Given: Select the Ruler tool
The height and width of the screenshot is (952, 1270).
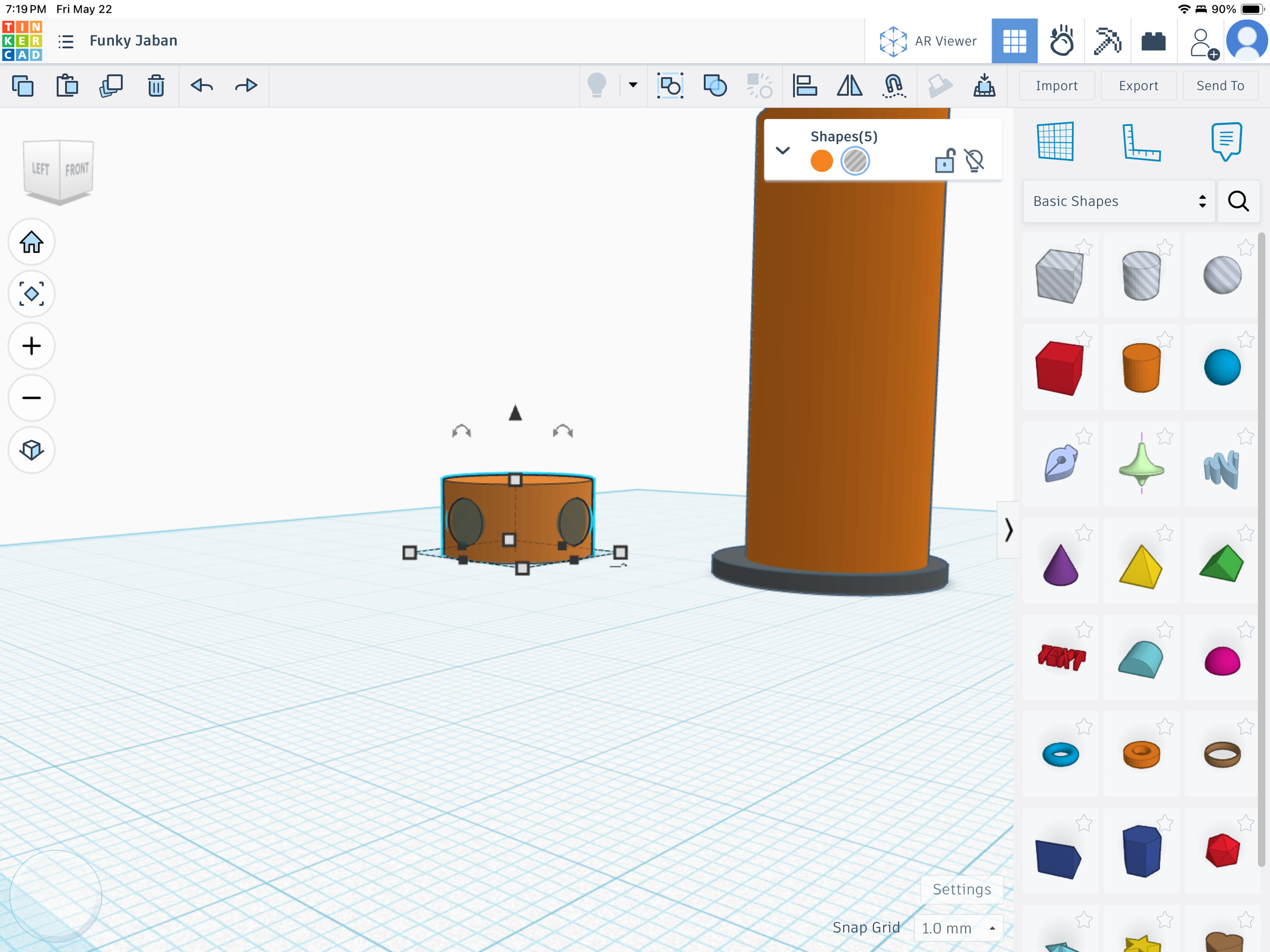Looking at the screenshot, I should click(x=1141, y=142).
